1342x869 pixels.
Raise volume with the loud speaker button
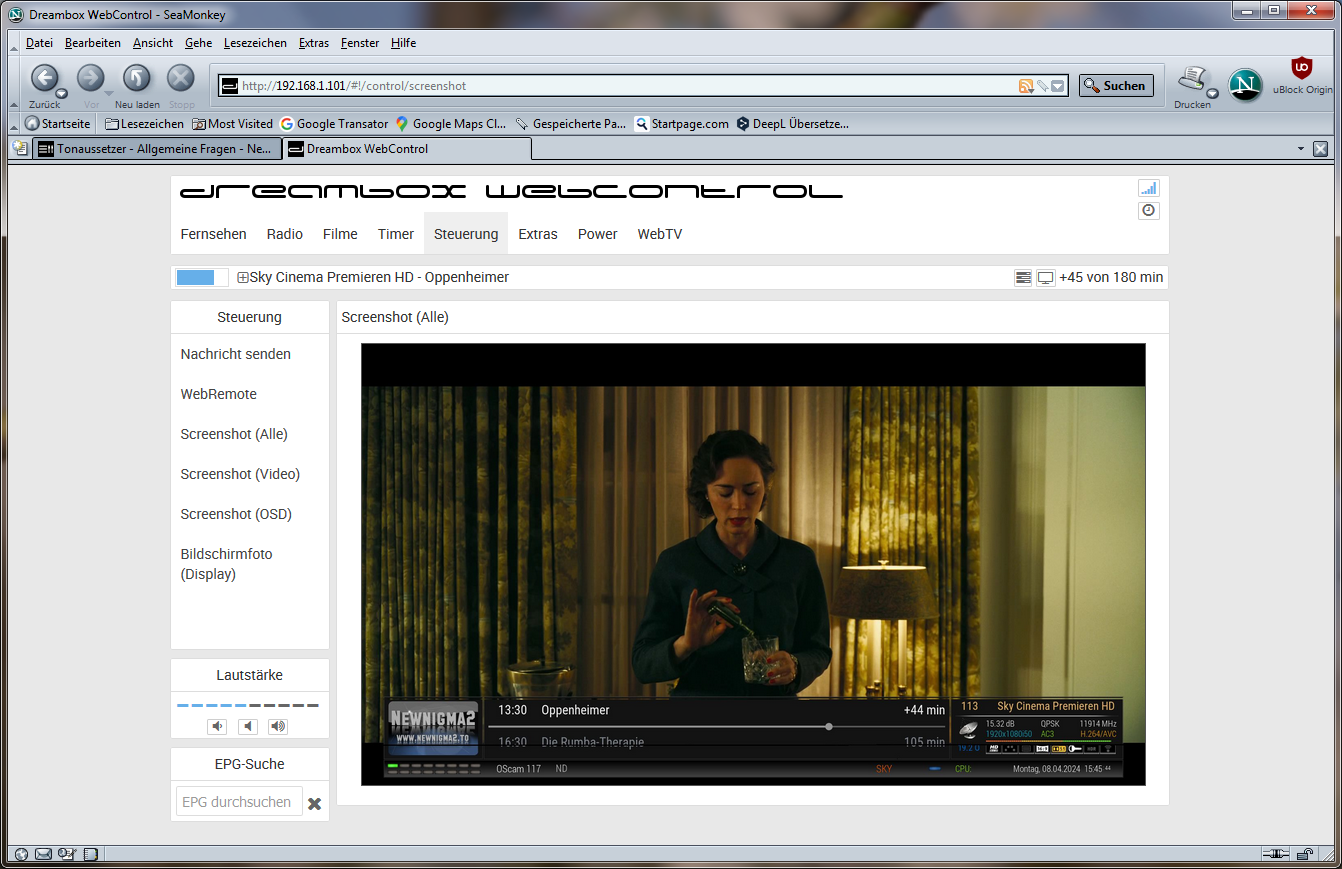278,726
